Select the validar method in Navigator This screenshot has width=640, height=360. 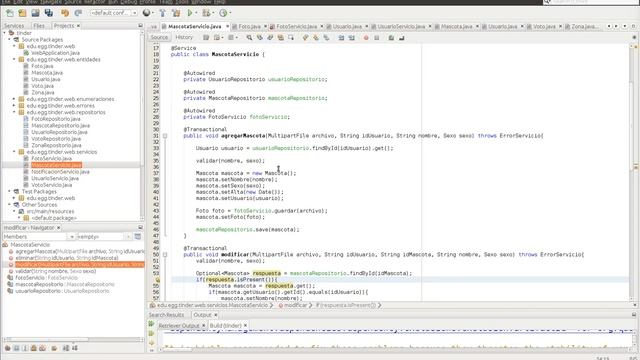point(55,271)
